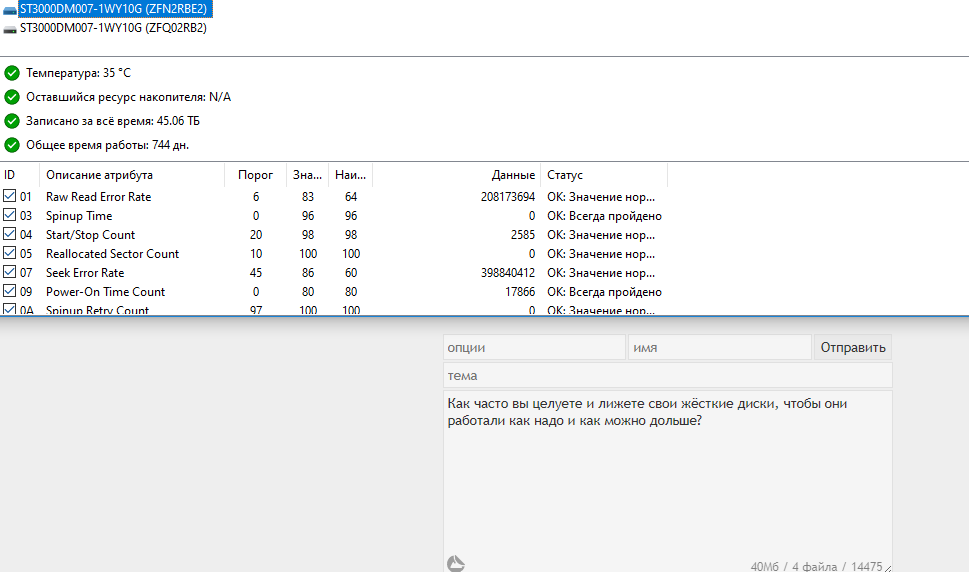This screenshot has height=572, width=969.
Task: Click status of Power-On Time Count row
Action: (604, 292)
